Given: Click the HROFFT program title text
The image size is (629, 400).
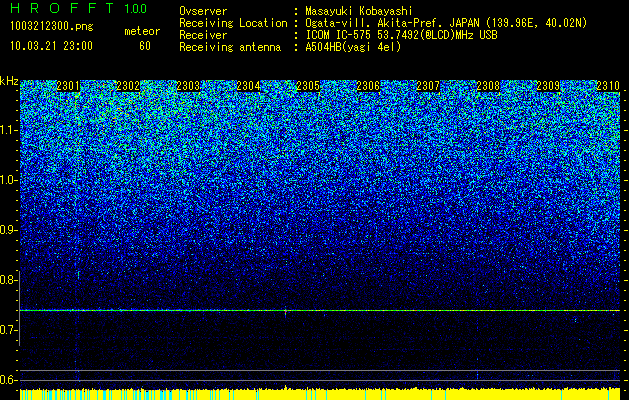Looking at the screenshot, I should point(62,8).
